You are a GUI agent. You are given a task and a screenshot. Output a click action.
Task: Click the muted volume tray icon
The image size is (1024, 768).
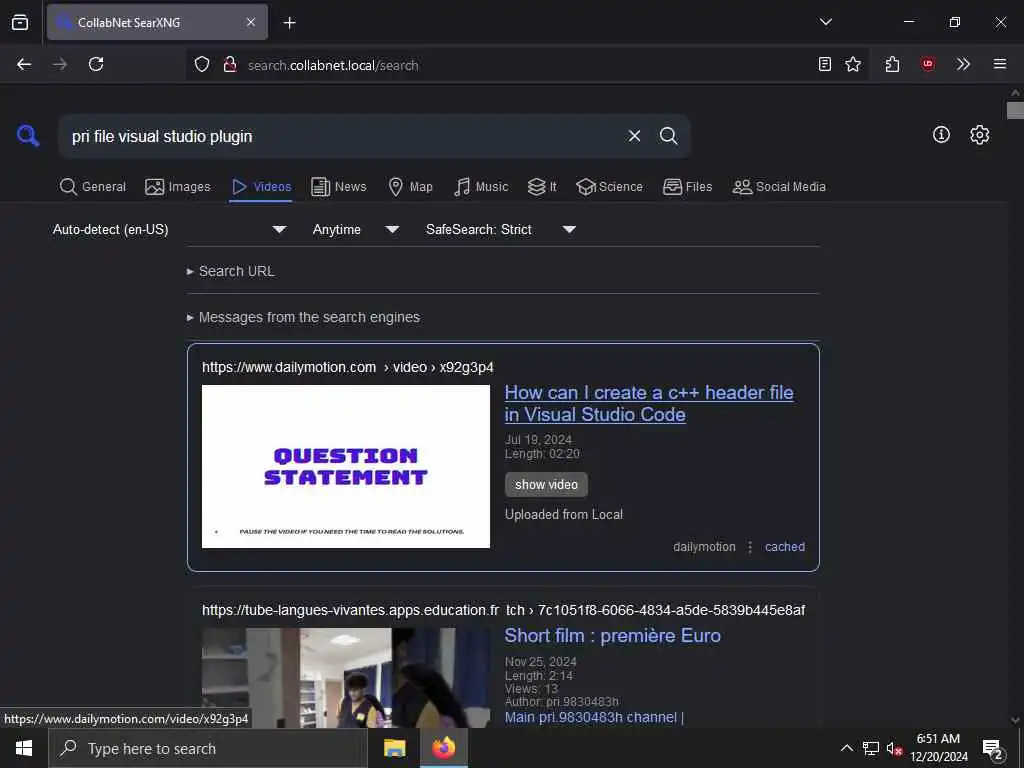pyautogui.click(x=893, y=748)
